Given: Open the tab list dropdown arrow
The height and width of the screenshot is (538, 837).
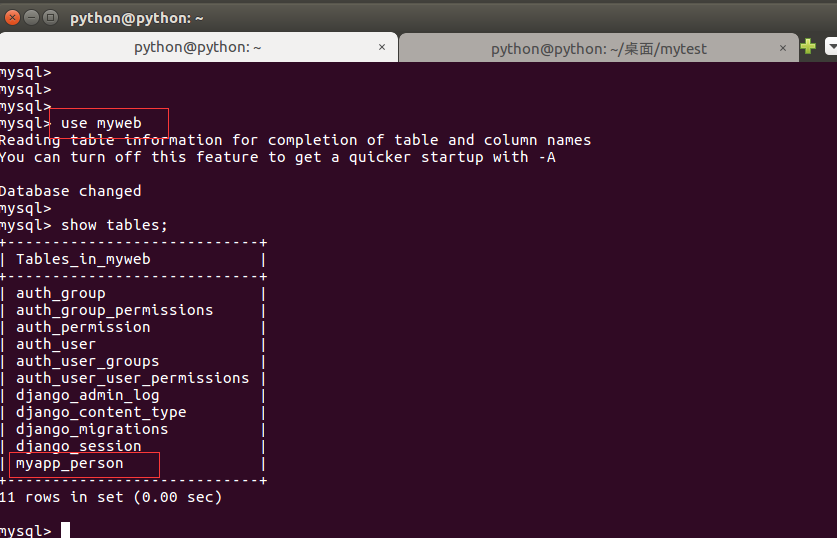Looking at the screenshot, I should (x=831, y=46).
